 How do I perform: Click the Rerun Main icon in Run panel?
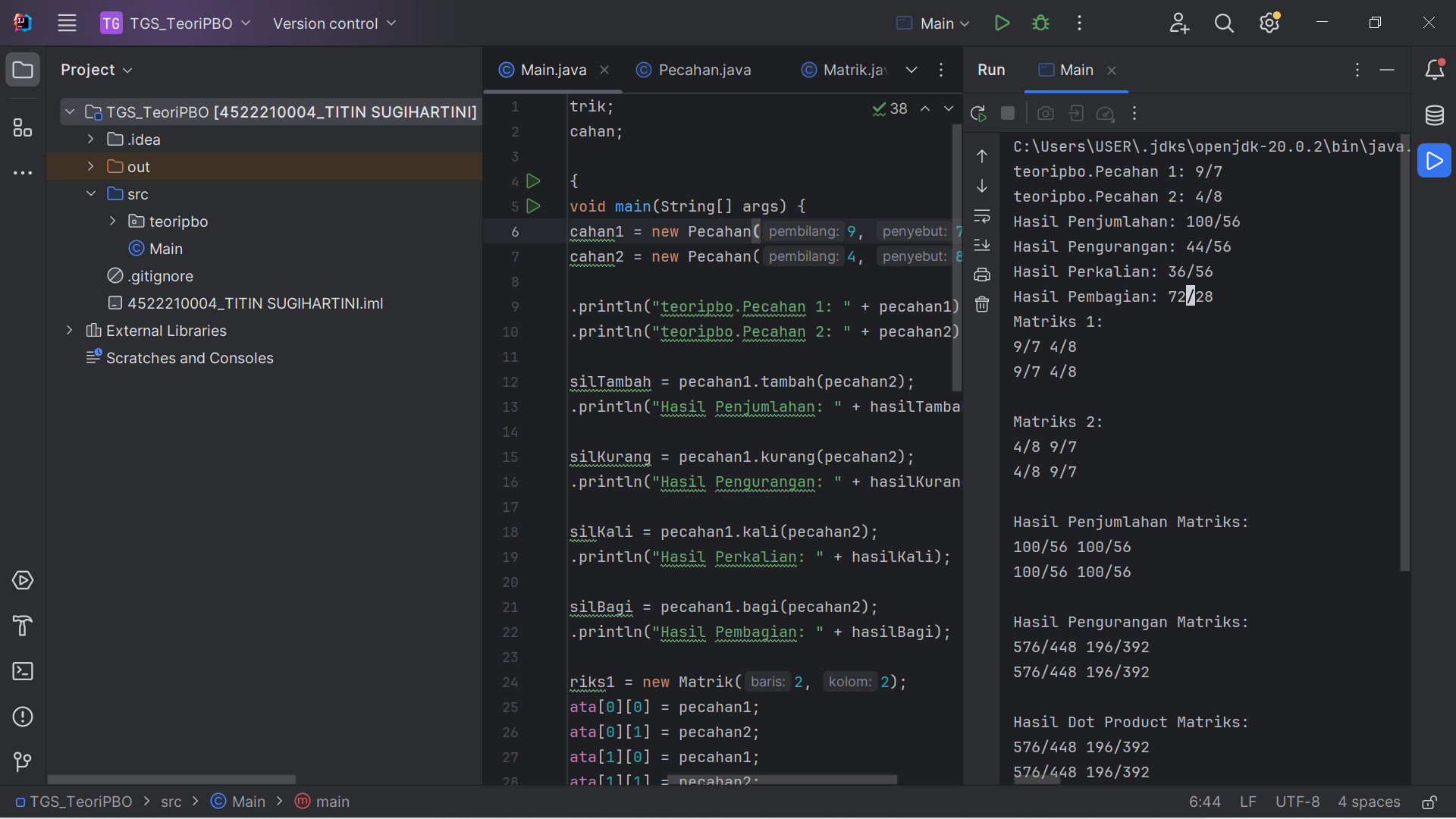[x=978, y=114]
